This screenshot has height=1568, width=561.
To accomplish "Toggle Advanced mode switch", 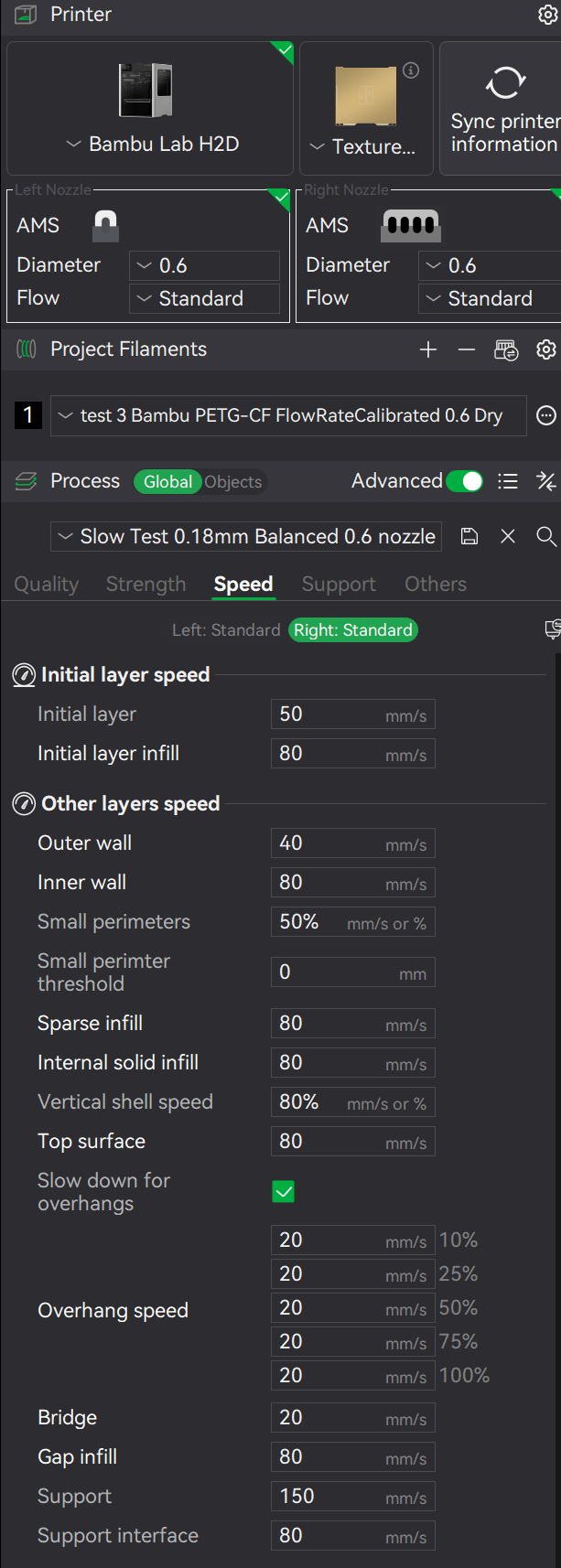I will coord(465,481).
